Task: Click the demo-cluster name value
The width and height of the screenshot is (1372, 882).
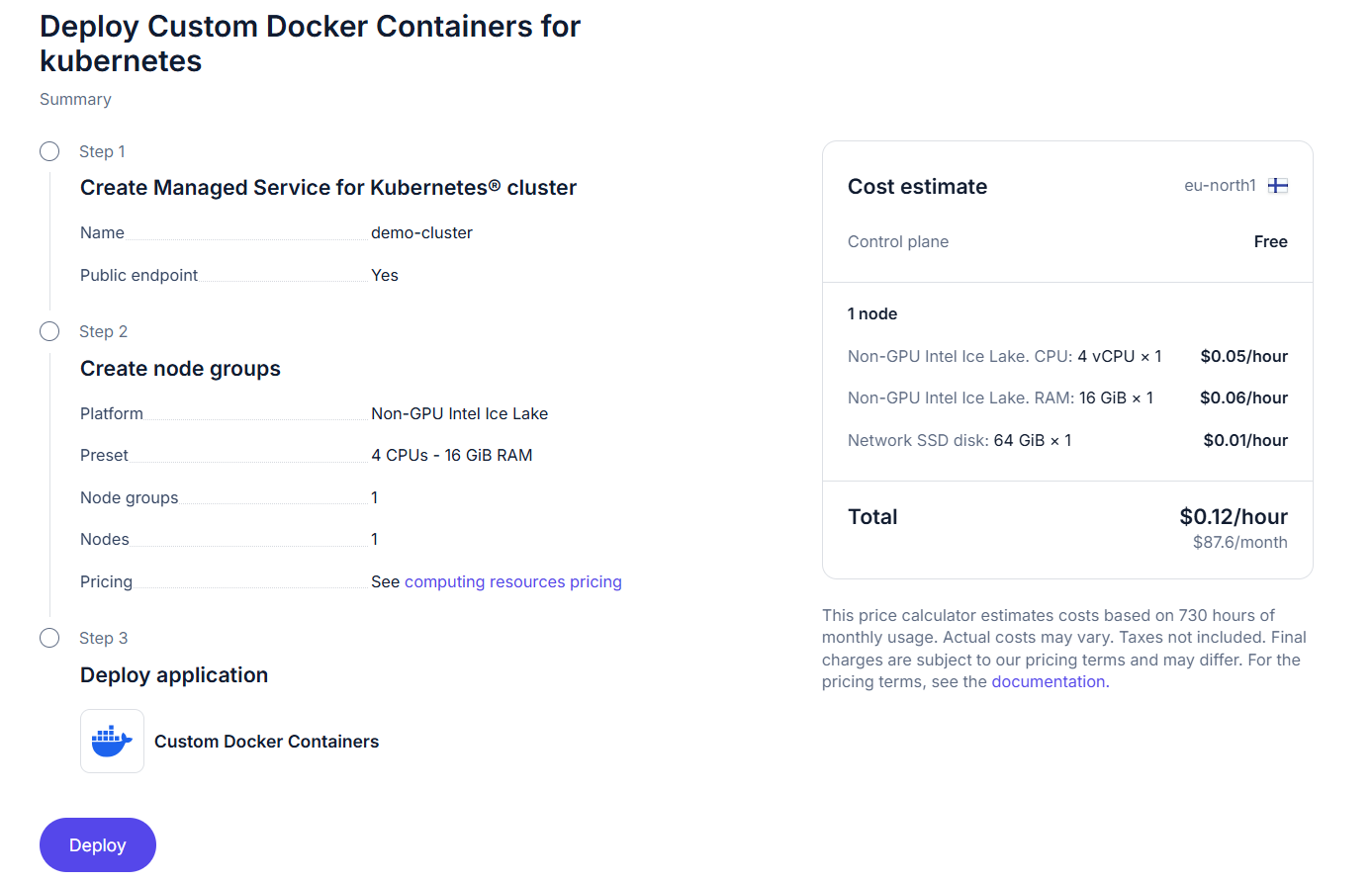Action: click(421, 232)
